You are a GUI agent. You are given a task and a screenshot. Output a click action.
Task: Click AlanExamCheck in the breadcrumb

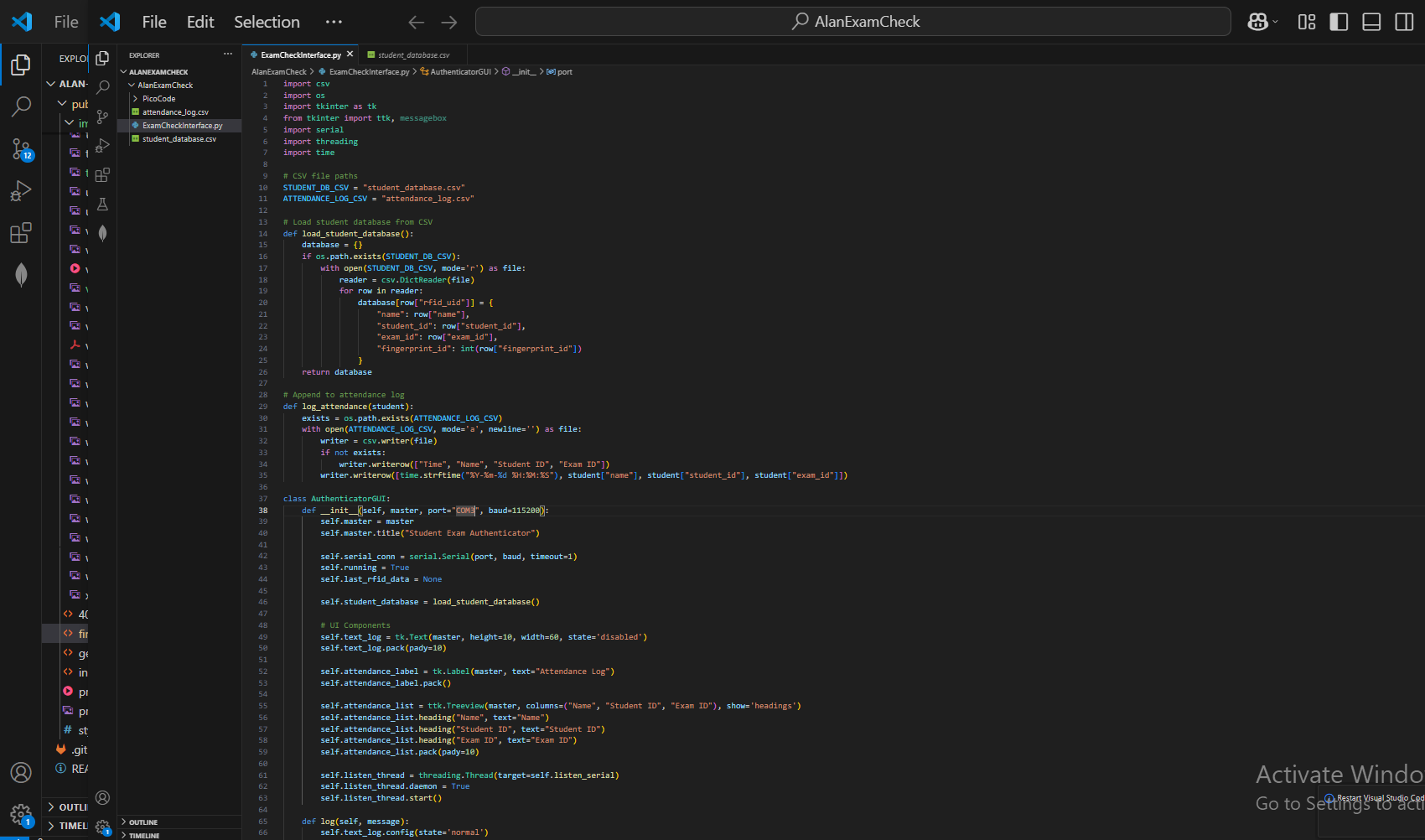click(279, 72)
